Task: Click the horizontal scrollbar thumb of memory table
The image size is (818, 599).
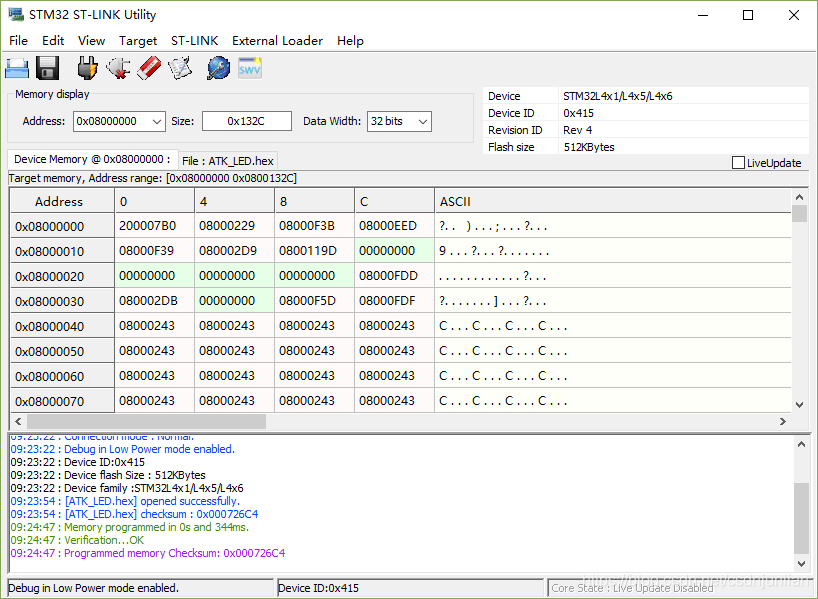Action: tap(146, 421)
